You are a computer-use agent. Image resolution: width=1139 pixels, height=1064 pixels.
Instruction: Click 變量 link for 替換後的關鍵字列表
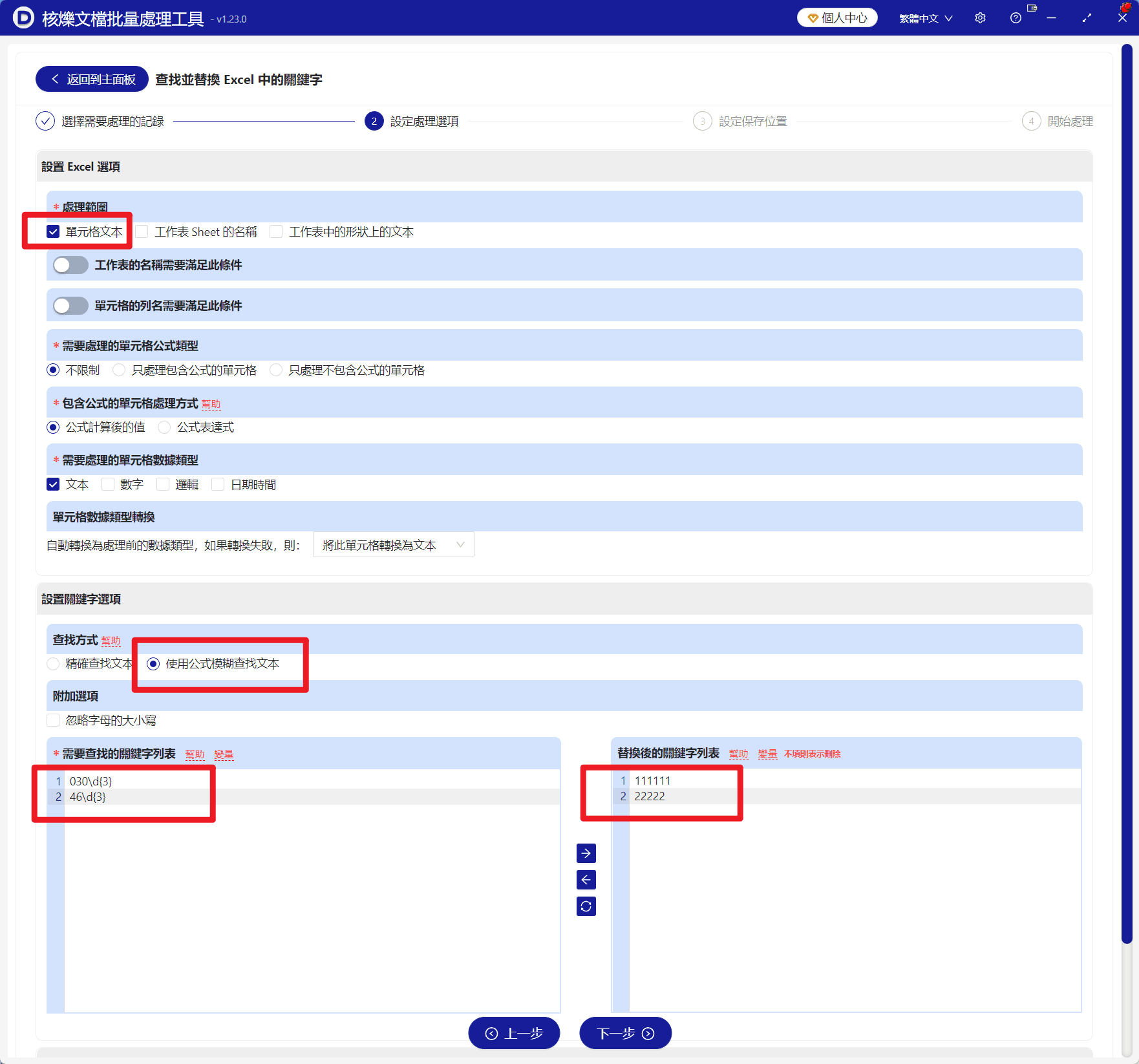767,754
